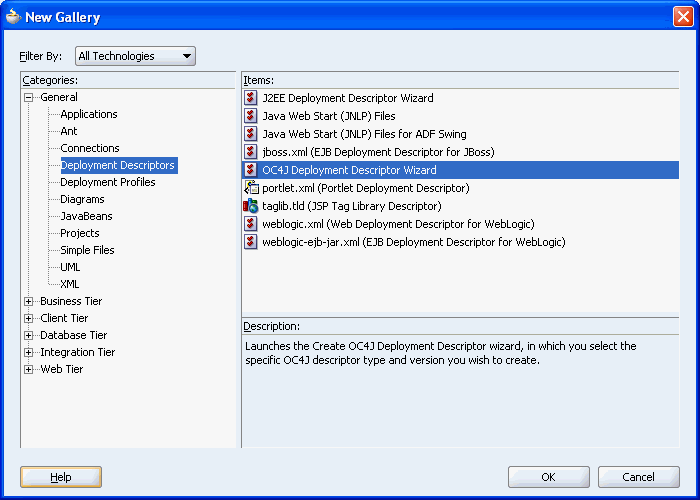Select the Client Tier label
The width and height of the screenshot is (700, 500).
[x=64, y=318]
